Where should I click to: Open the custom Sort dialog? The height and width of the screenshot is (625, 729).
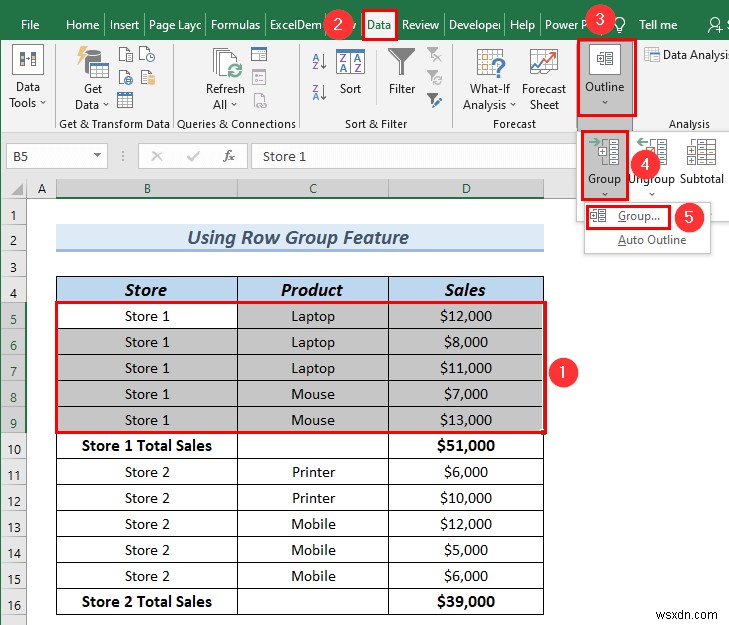(350, 72)
